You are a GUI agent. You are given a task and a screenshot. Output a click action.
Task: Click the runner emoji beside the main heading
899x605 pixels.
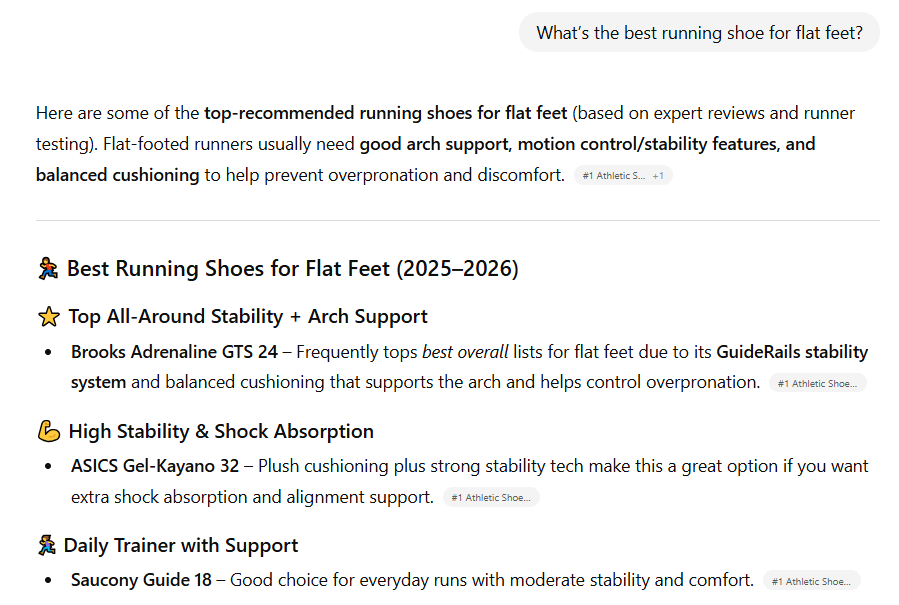47,268
